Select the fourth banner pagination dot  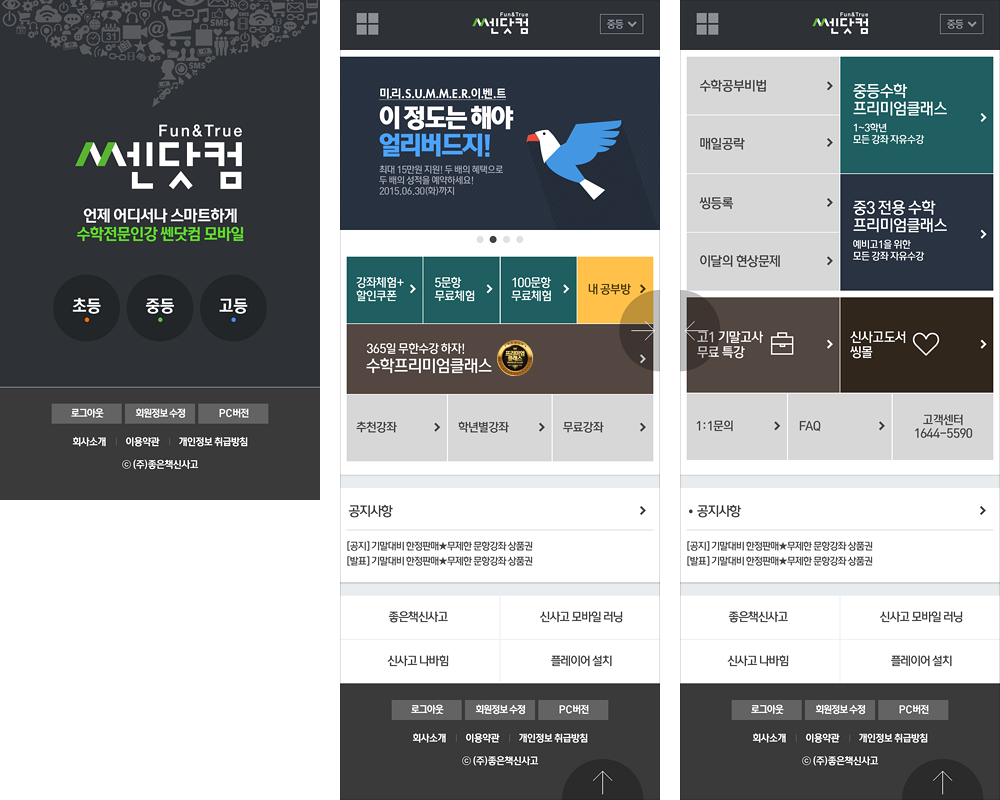[520, 239]
